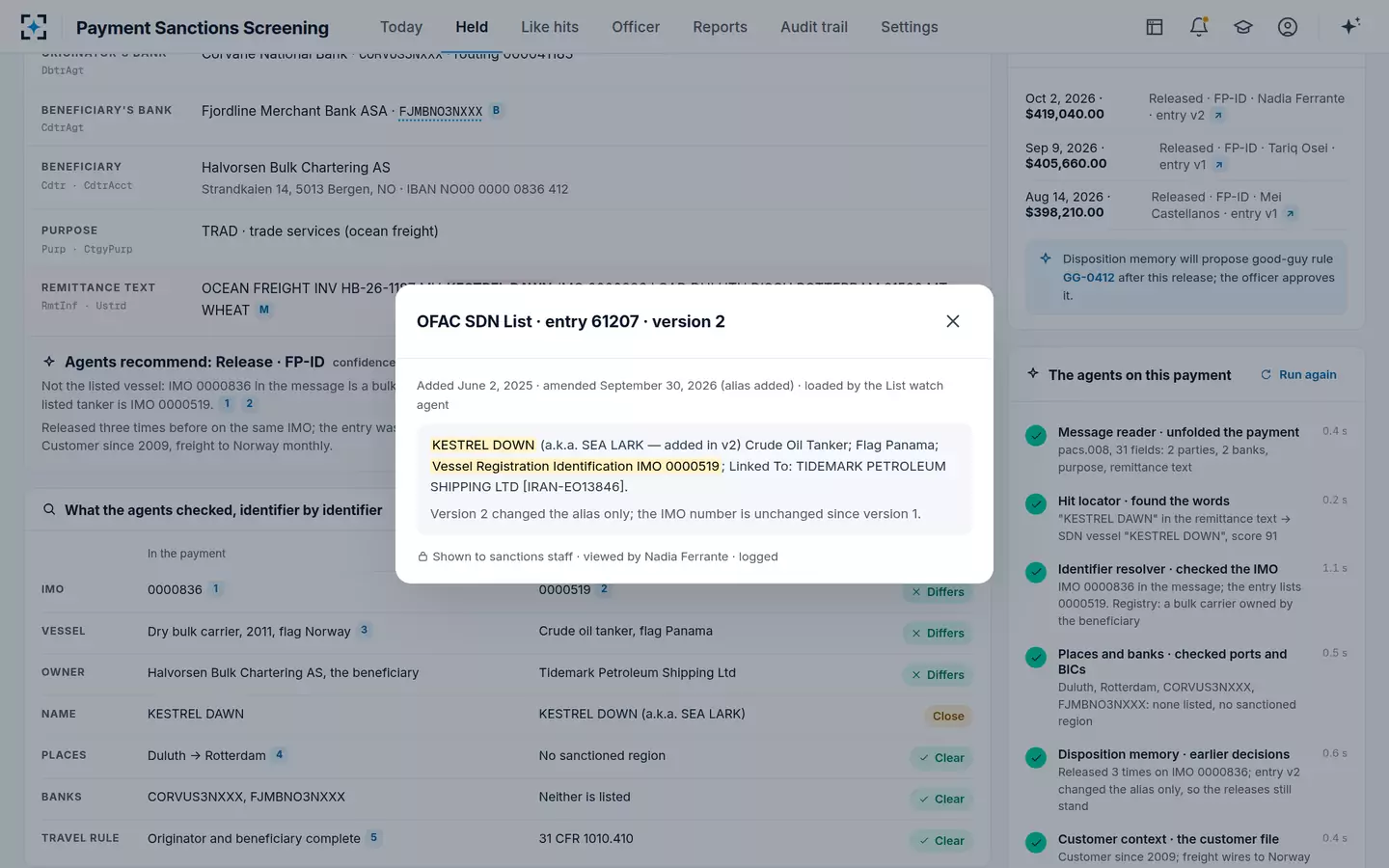Open the user profile icon
1389x868 pixels.
point(1288,27)
